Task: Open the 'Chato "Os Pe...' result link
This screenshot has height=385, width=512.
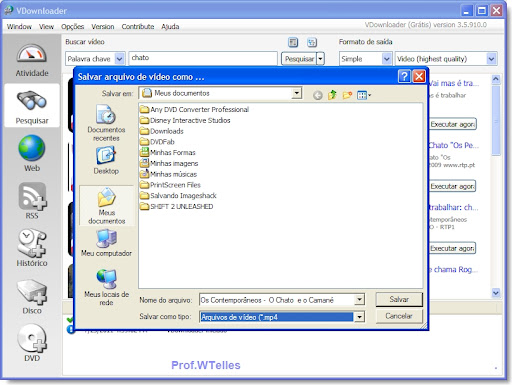Action: pyautogui.click(x=454, y=145)
